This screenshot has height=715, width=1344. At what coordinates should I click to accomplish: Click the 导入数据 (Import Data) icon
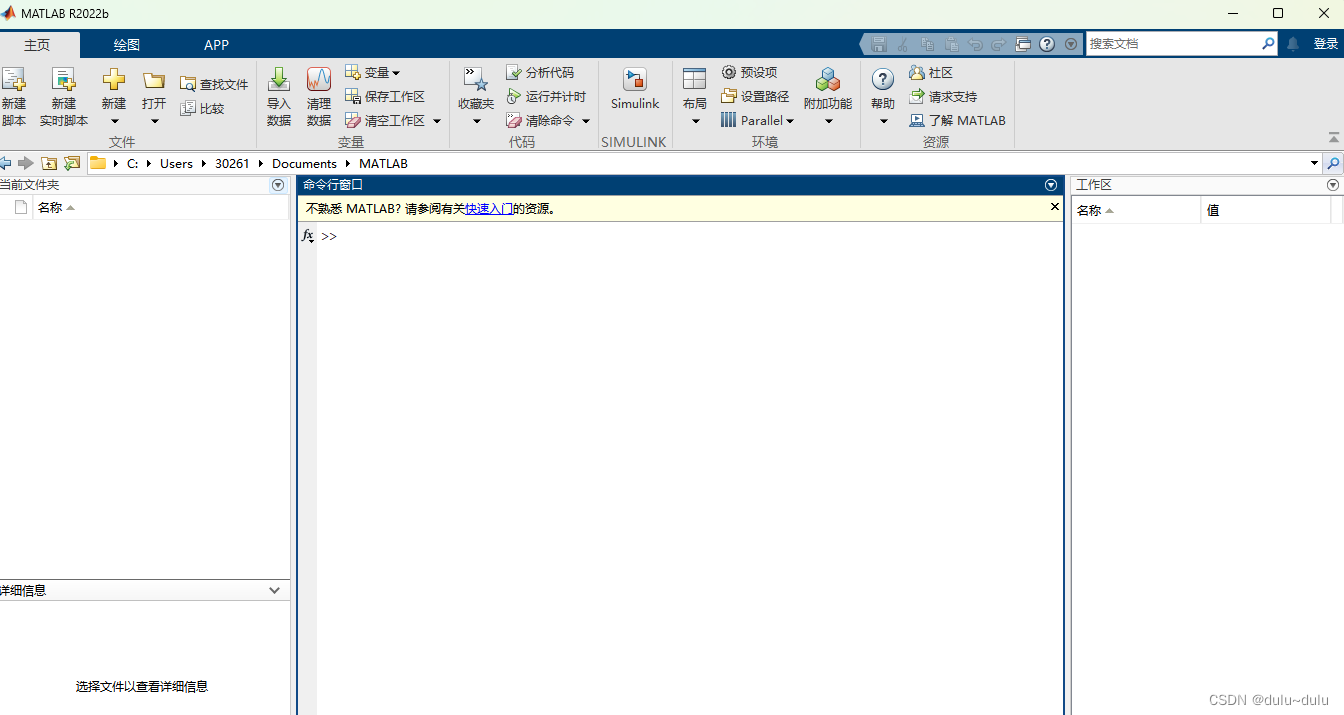(x=279, y=80)
